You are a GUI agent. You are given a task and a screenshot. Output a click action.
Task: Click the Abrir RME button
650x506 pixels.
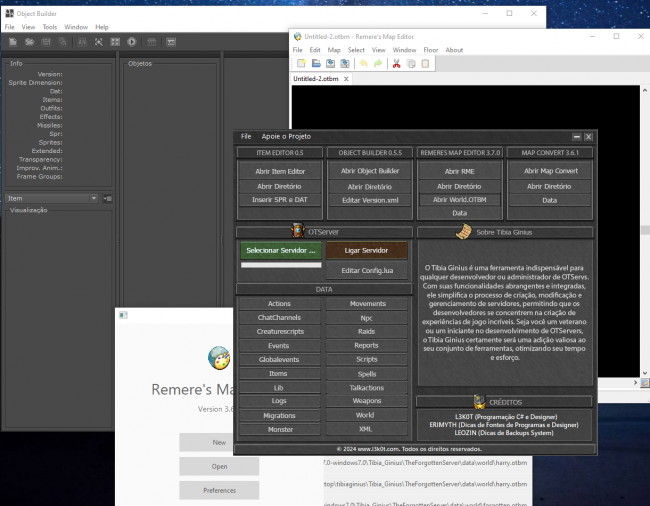coord(460,171)
